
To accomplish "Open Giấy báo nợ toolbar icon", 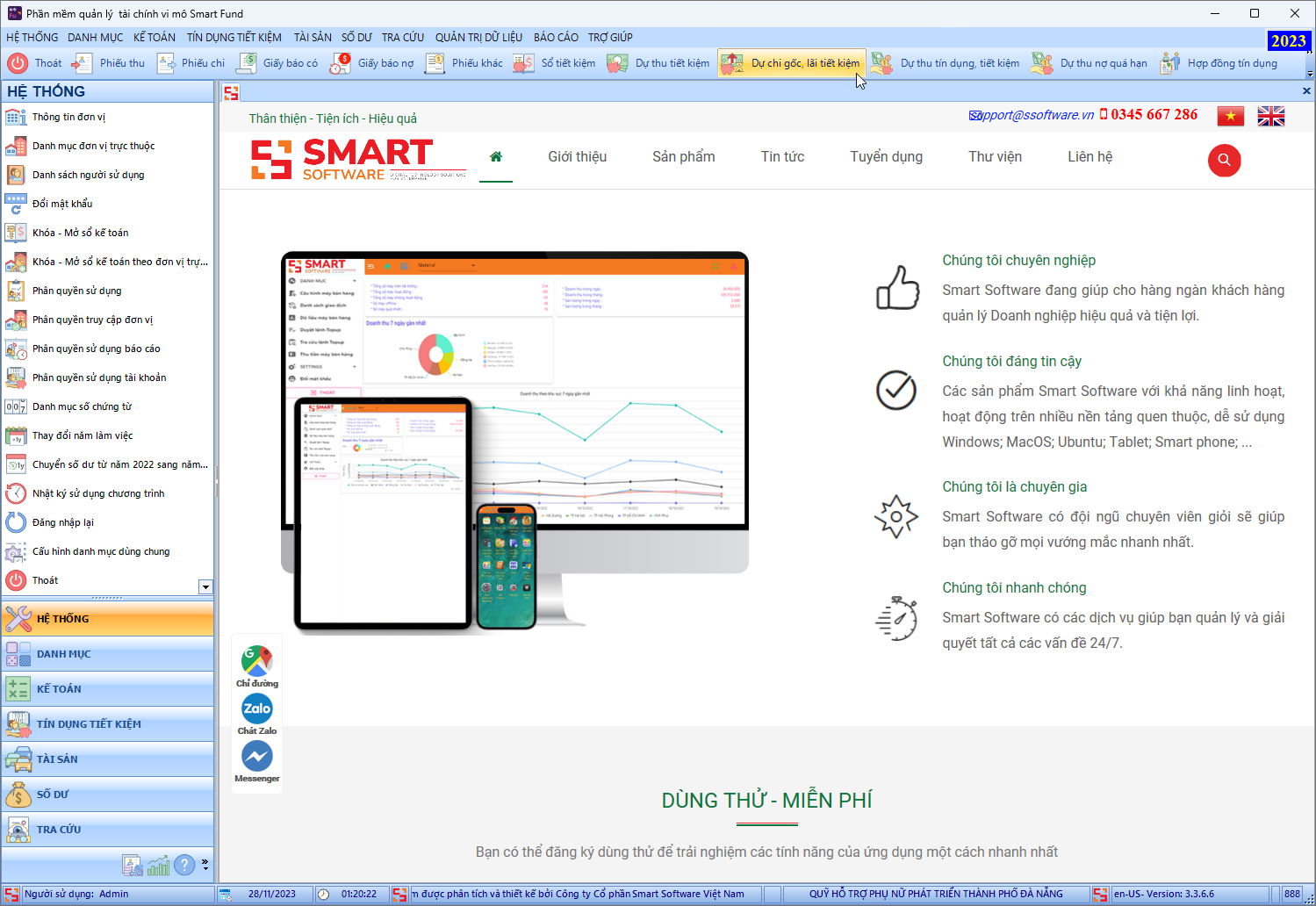I will click(341, 63).
